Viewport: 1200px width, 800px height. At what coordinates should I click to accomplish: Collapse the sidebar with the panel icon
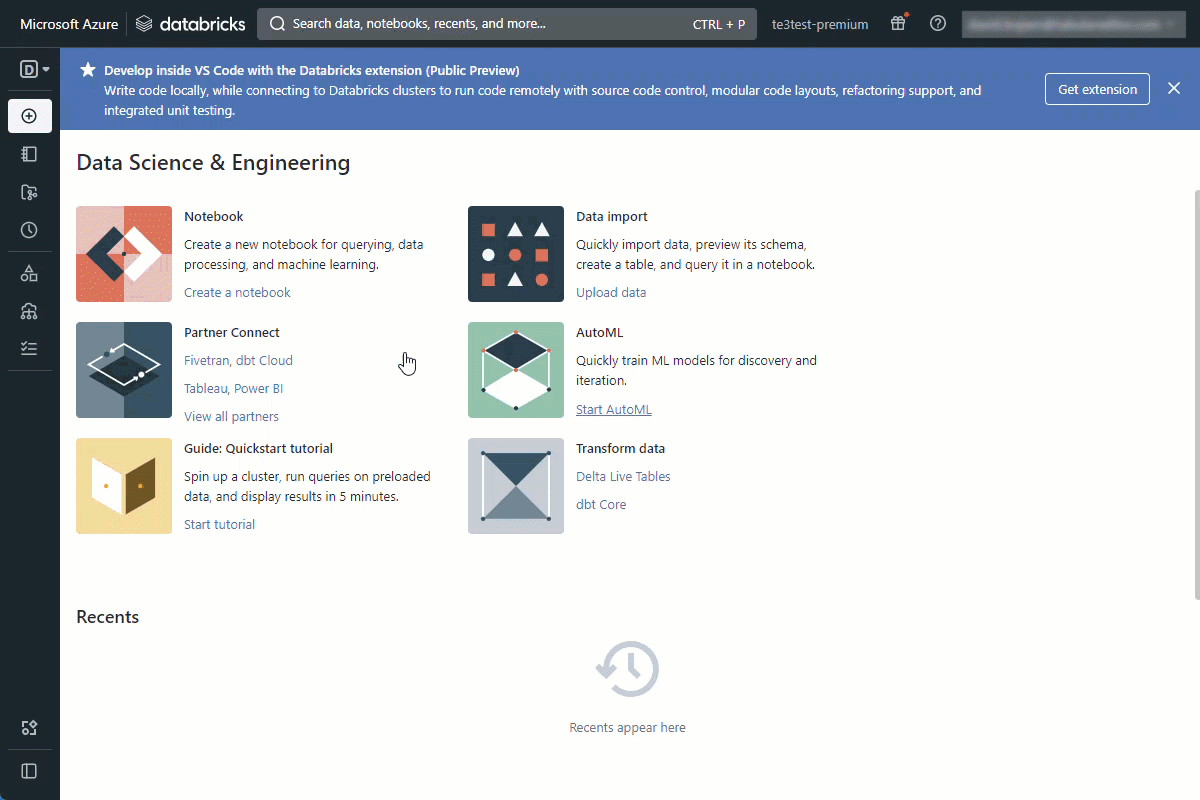click(30, 771)
